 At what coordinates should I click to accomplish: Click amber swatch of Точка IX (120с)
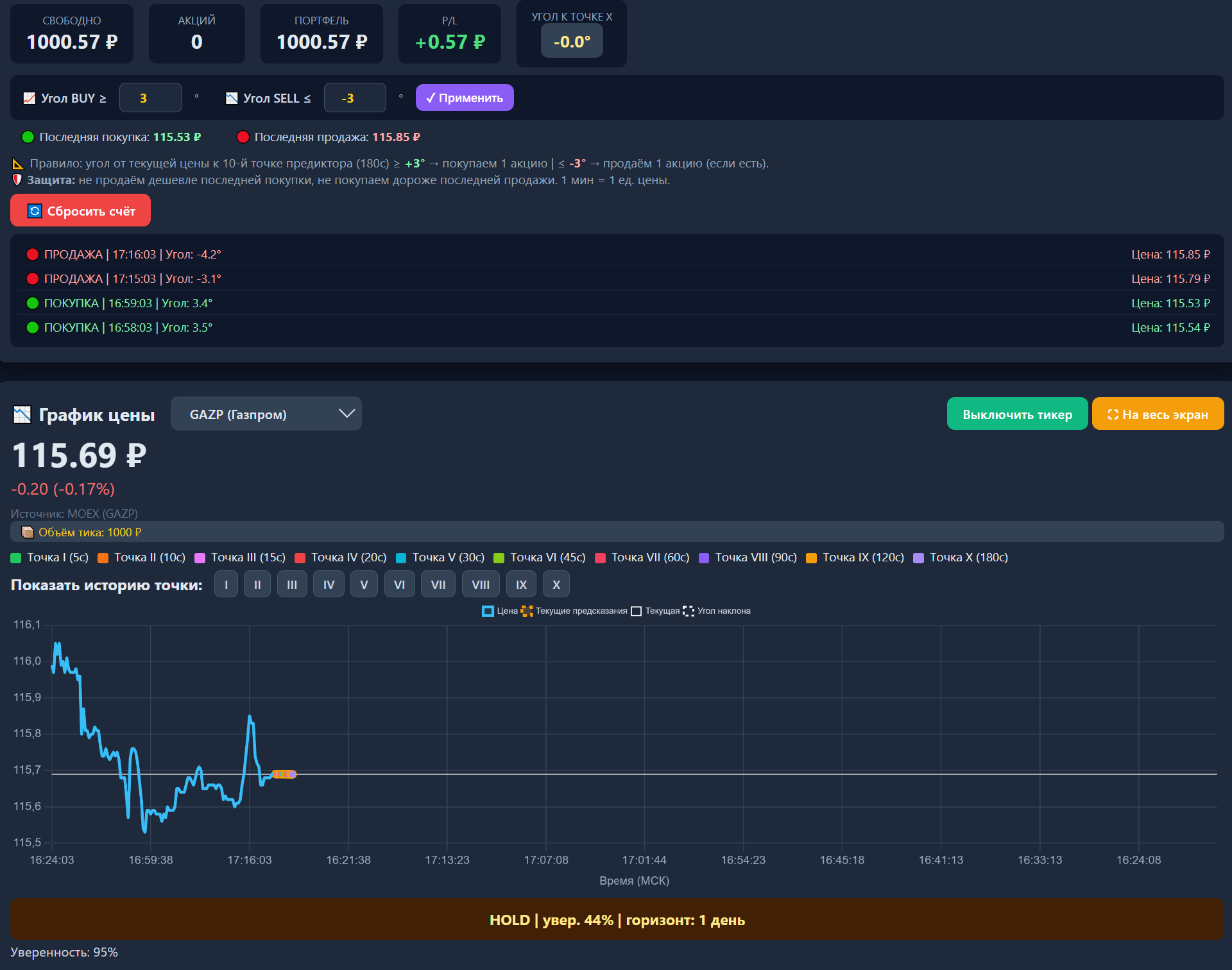(811, 558)
